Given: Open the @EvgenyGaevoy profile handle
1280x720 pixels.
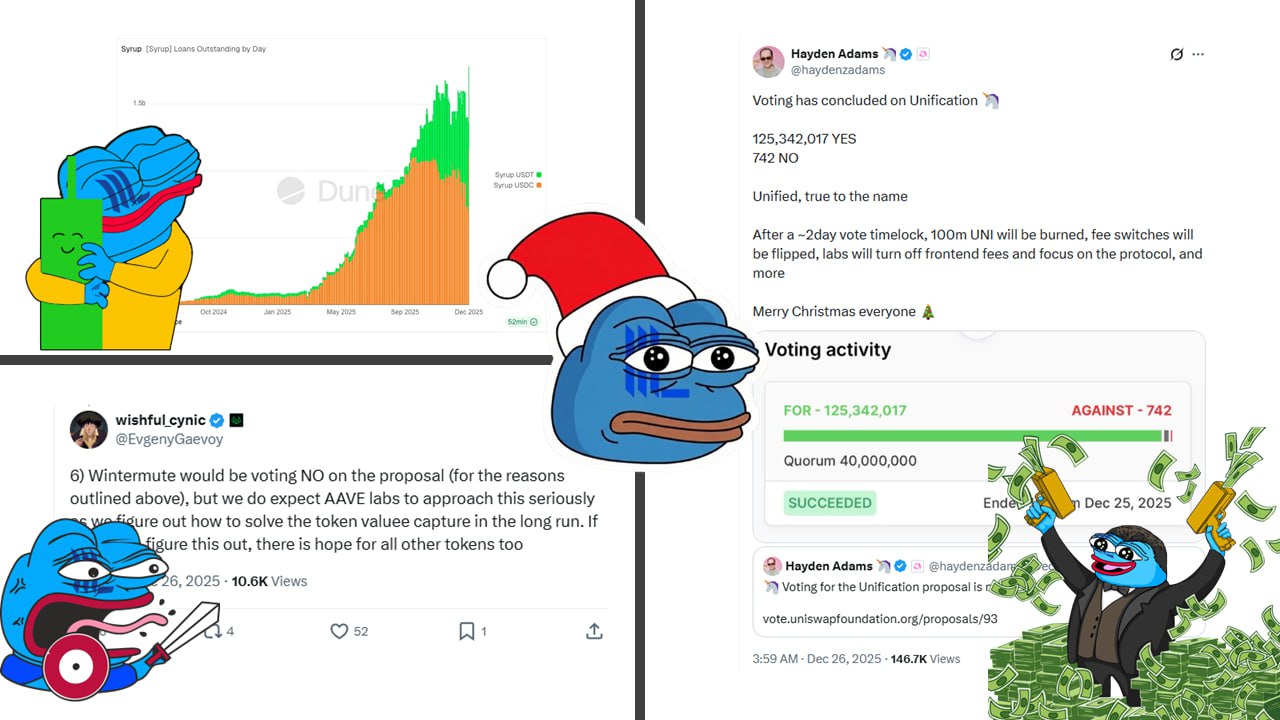Looking at the screenshot, I should [x=169, y=439].
